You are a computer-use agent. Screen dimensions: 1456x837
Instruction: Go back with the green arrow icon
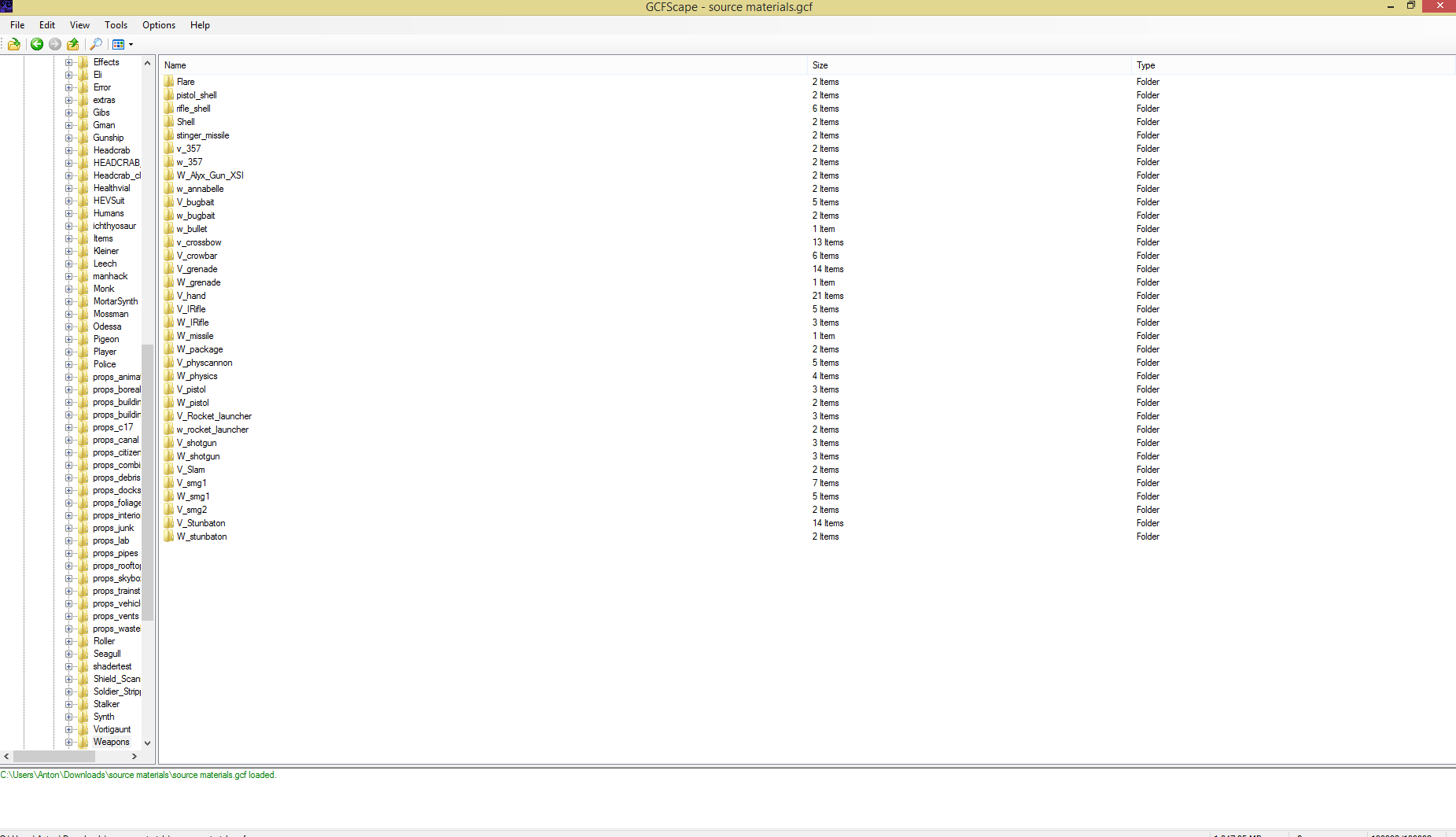point(37,44)
